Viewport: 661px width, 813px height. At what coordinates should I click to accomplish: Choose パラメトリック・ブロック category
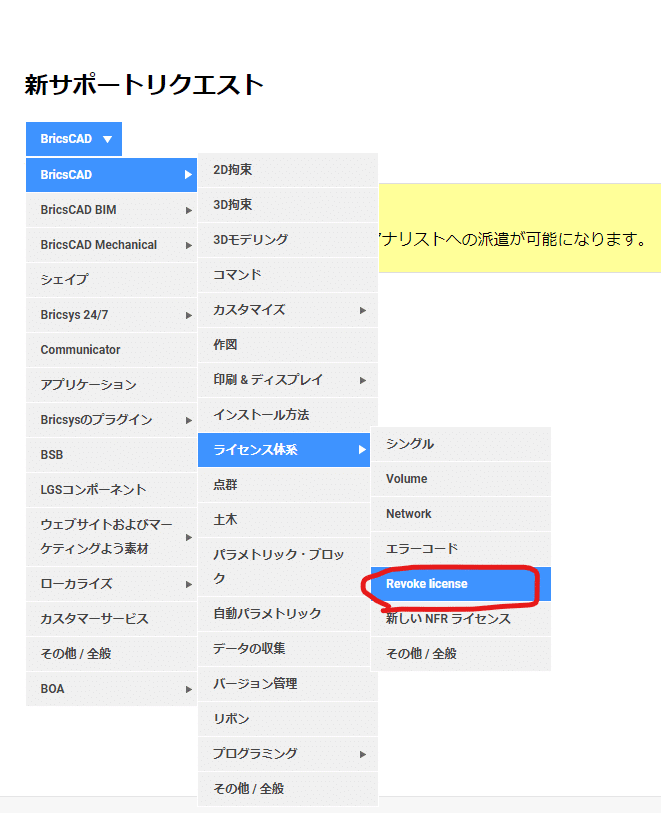(284, 567)
